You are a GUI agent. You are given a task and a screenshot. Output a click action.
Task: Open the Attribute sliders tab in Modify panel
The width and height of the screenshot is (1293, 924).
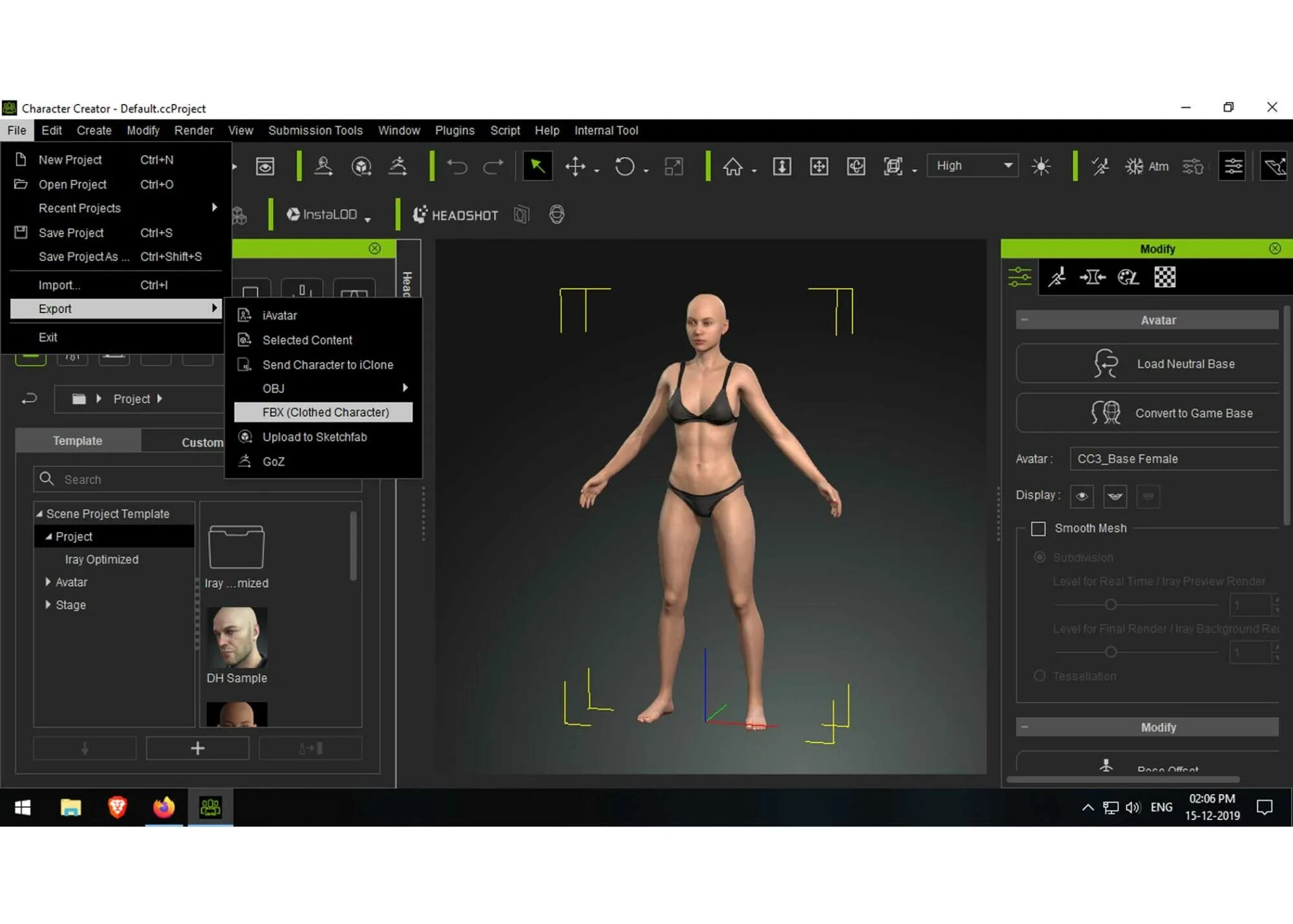[x=1020, y=277]
